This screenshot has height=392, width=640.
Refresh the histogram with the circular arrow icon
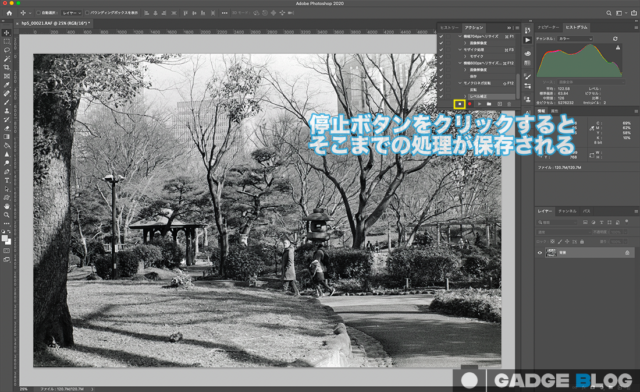[x=615, y=39]
